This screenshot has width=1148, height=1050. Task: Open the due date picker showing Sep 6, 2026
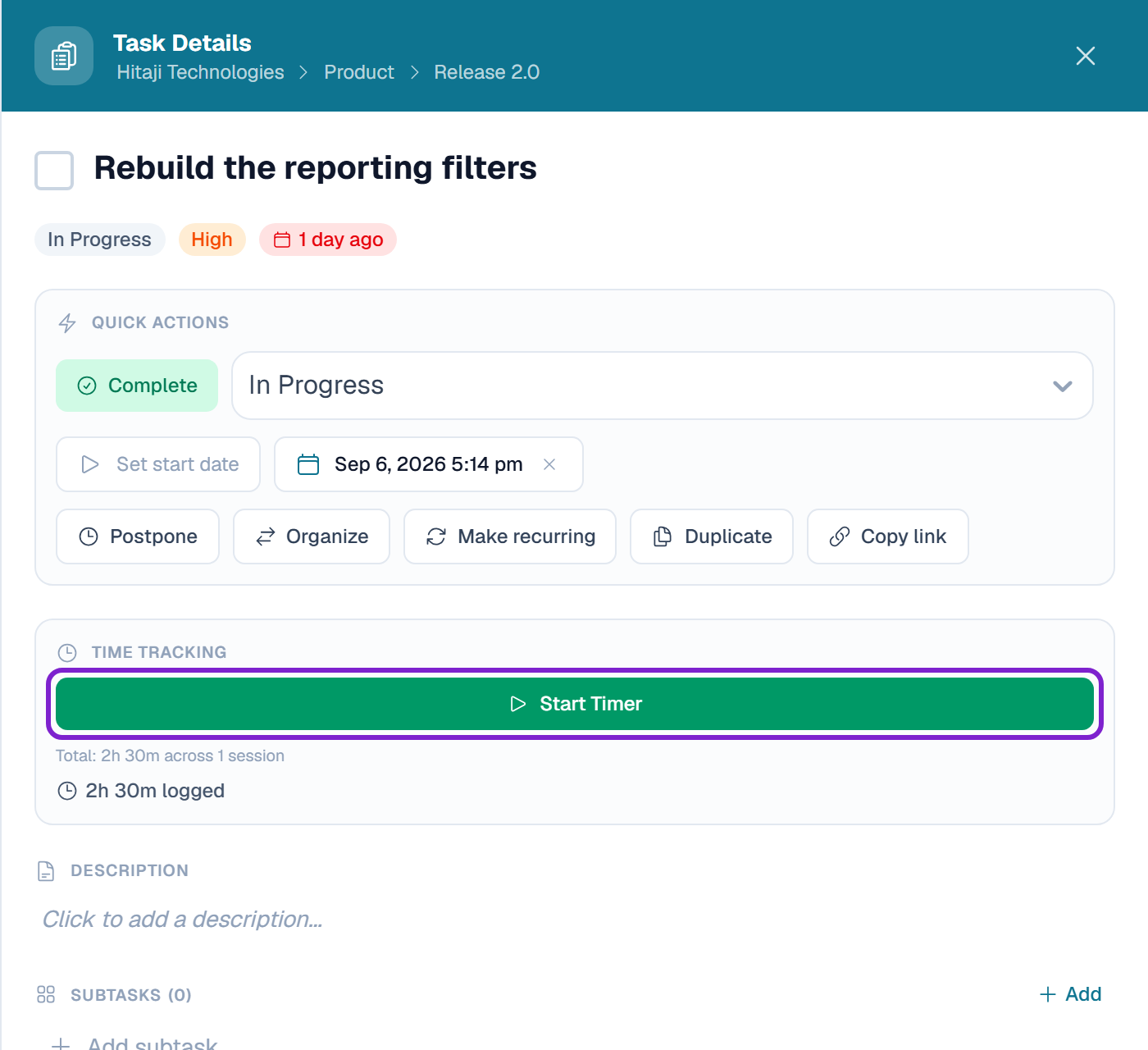(x=428, y=464)
